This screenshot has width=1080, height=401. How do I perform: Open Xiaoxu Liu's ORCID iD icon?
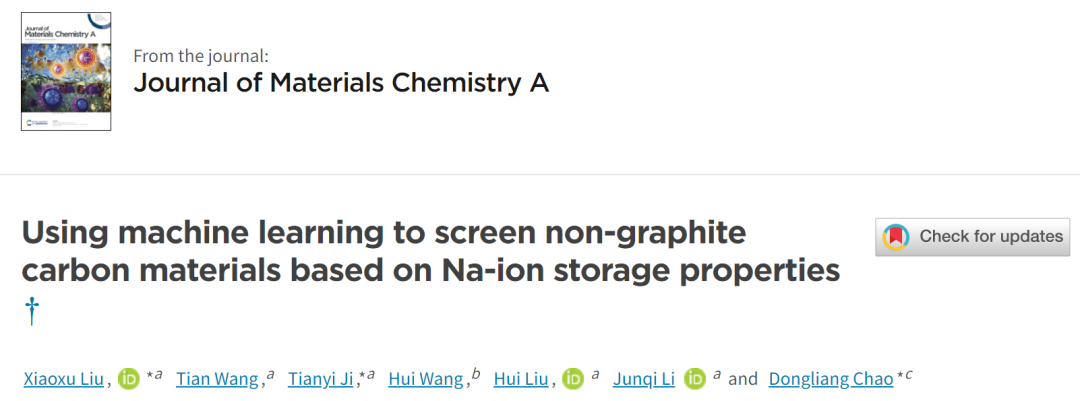point(130,379)
